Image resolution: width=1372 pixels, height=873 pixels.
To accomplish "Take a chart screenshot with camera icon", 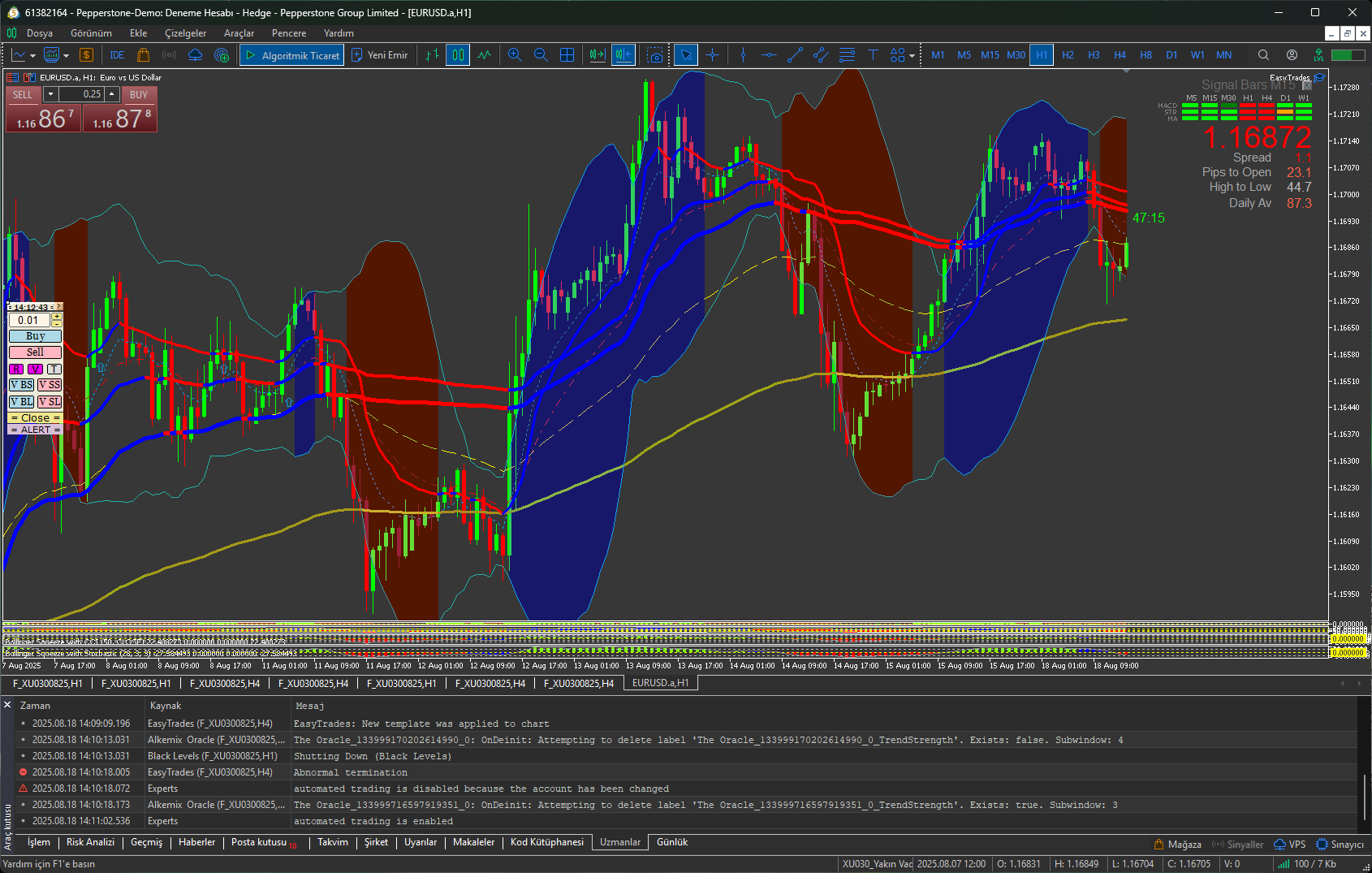I will (x=655, y=55).
